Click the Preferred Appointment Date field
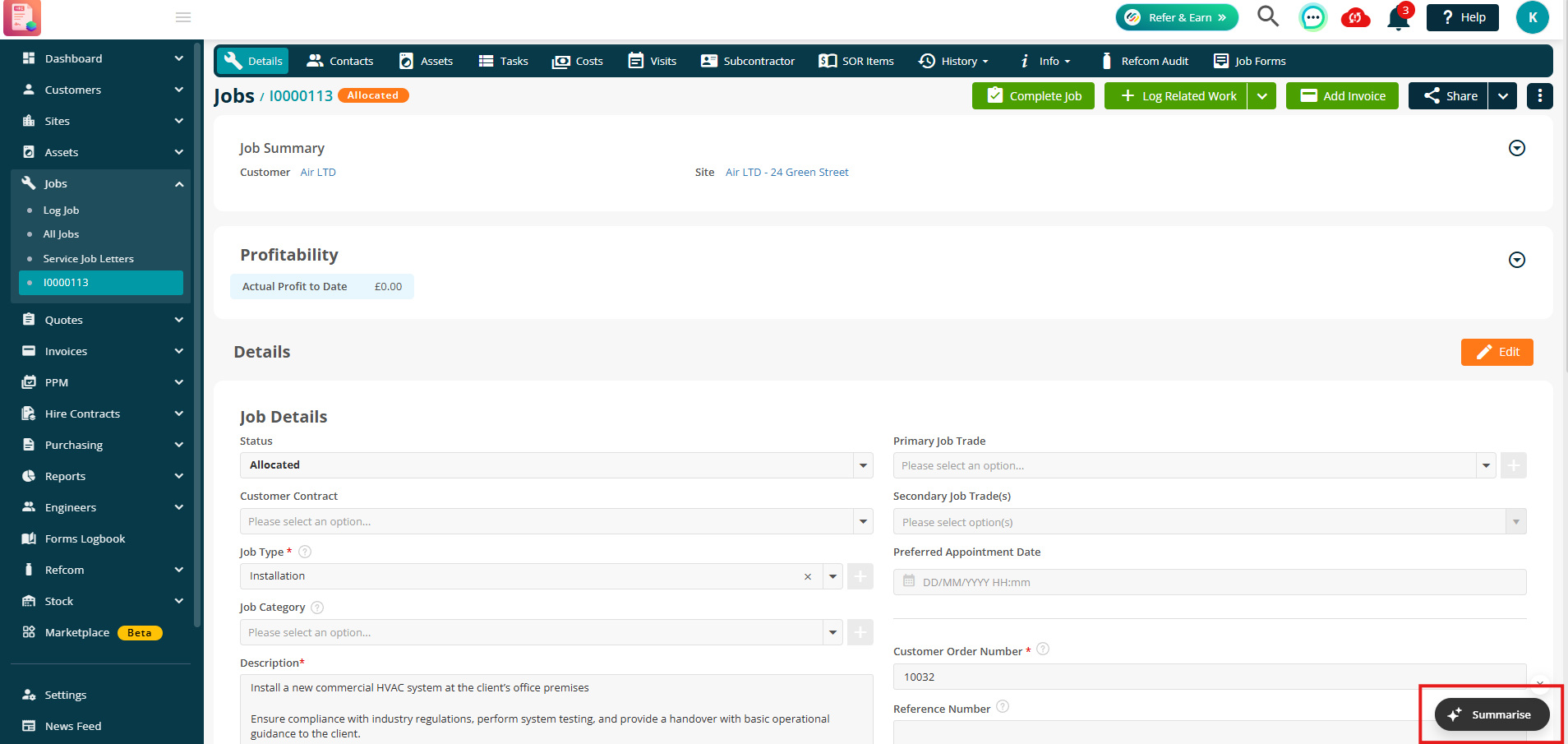1568x744 pixels. [1210, 582]
